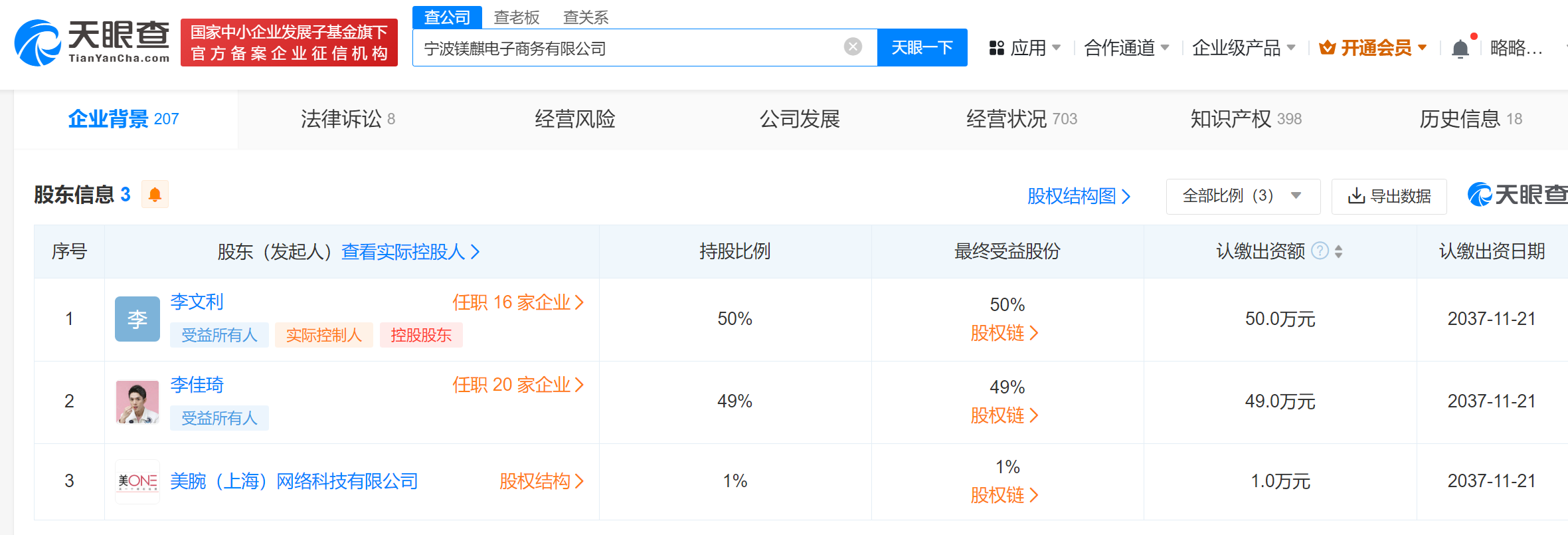The width and height of the screenshot is (1568, 535).
Task: Click 开通会员 crown button
Action: (x=1373, y=48)
